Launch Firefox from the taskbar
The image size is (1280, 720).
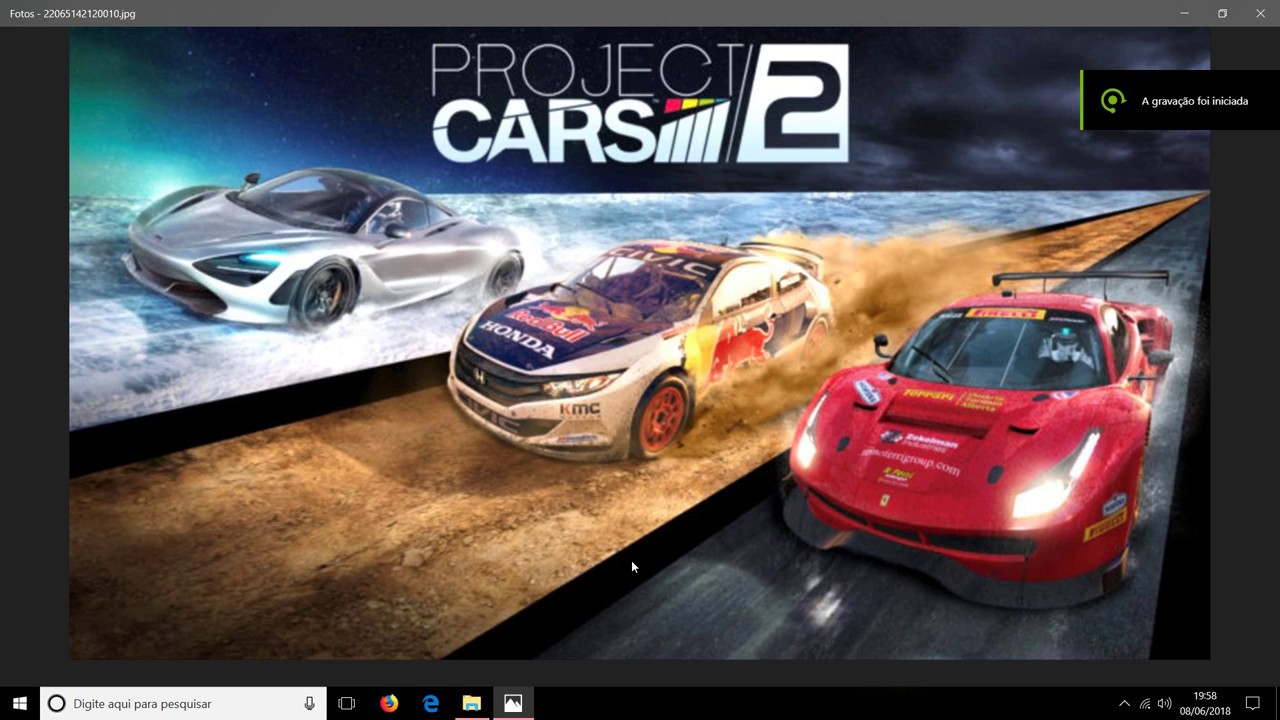coord(389,703)
